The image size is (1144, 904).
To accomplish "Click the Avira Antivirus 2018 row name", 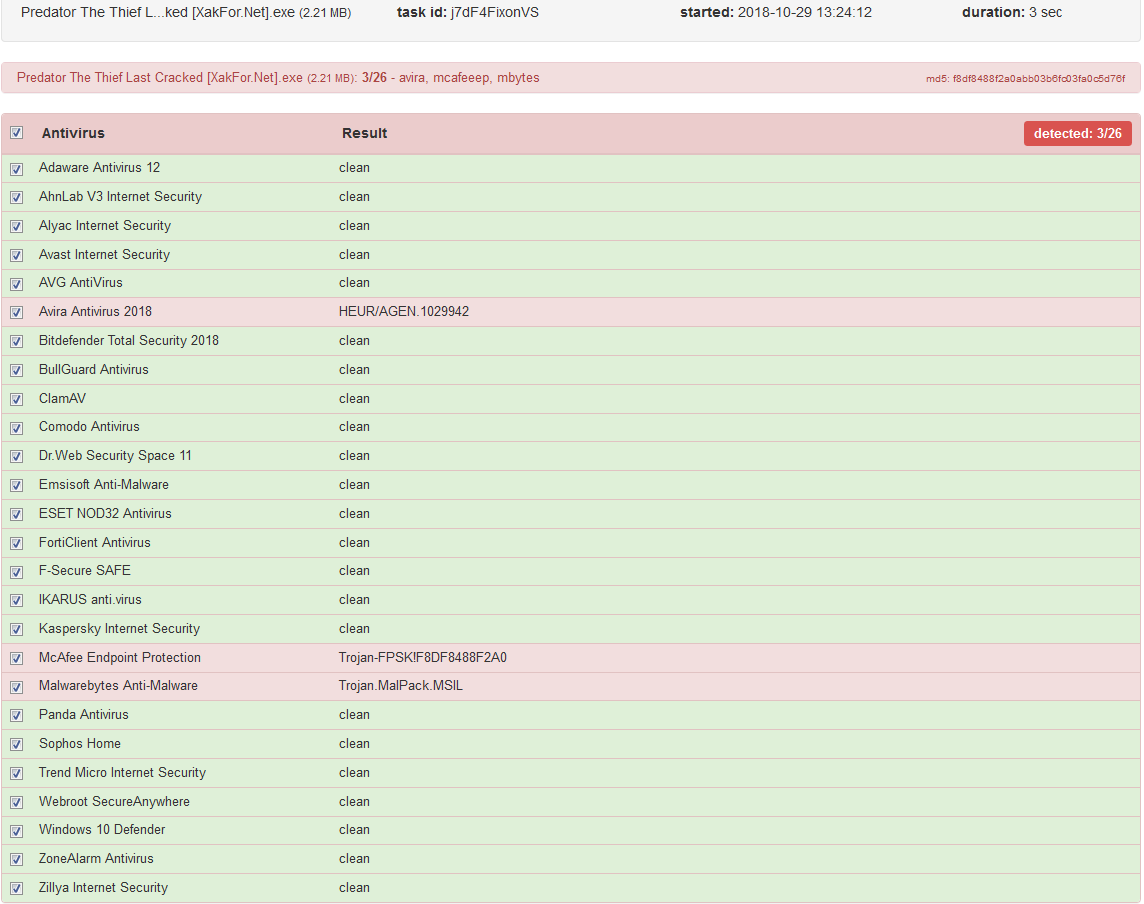I will [x=95, y=312].
